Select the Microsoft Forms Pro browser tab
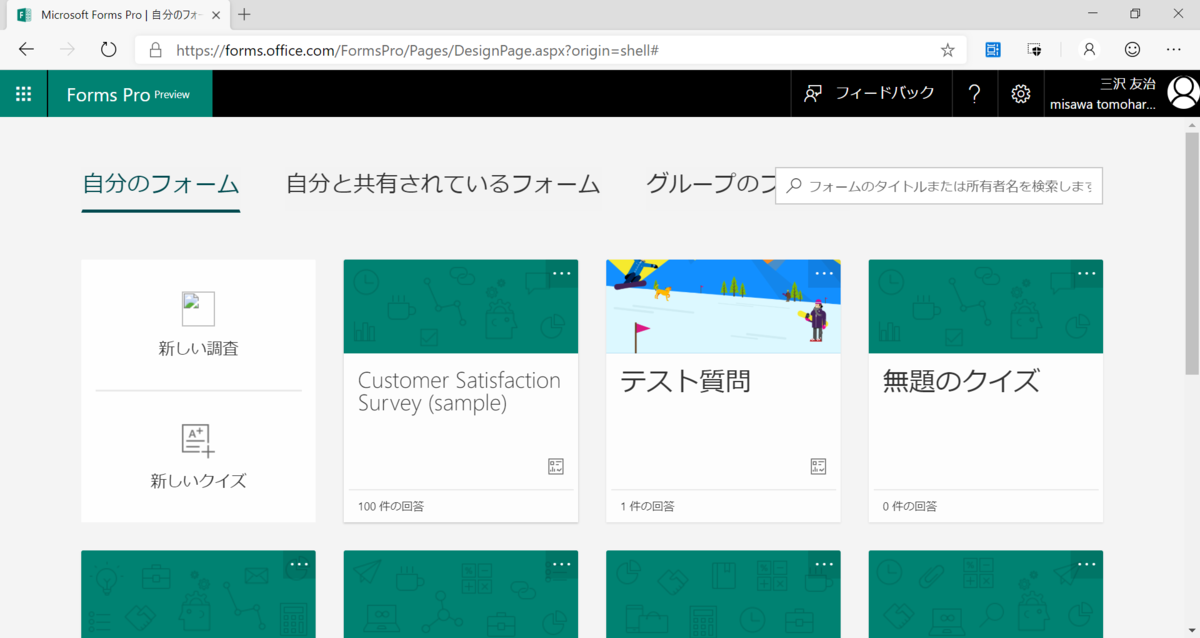The width and height of the screenshot is (1200, 638). pyautogui.click(x=118, y=15)
